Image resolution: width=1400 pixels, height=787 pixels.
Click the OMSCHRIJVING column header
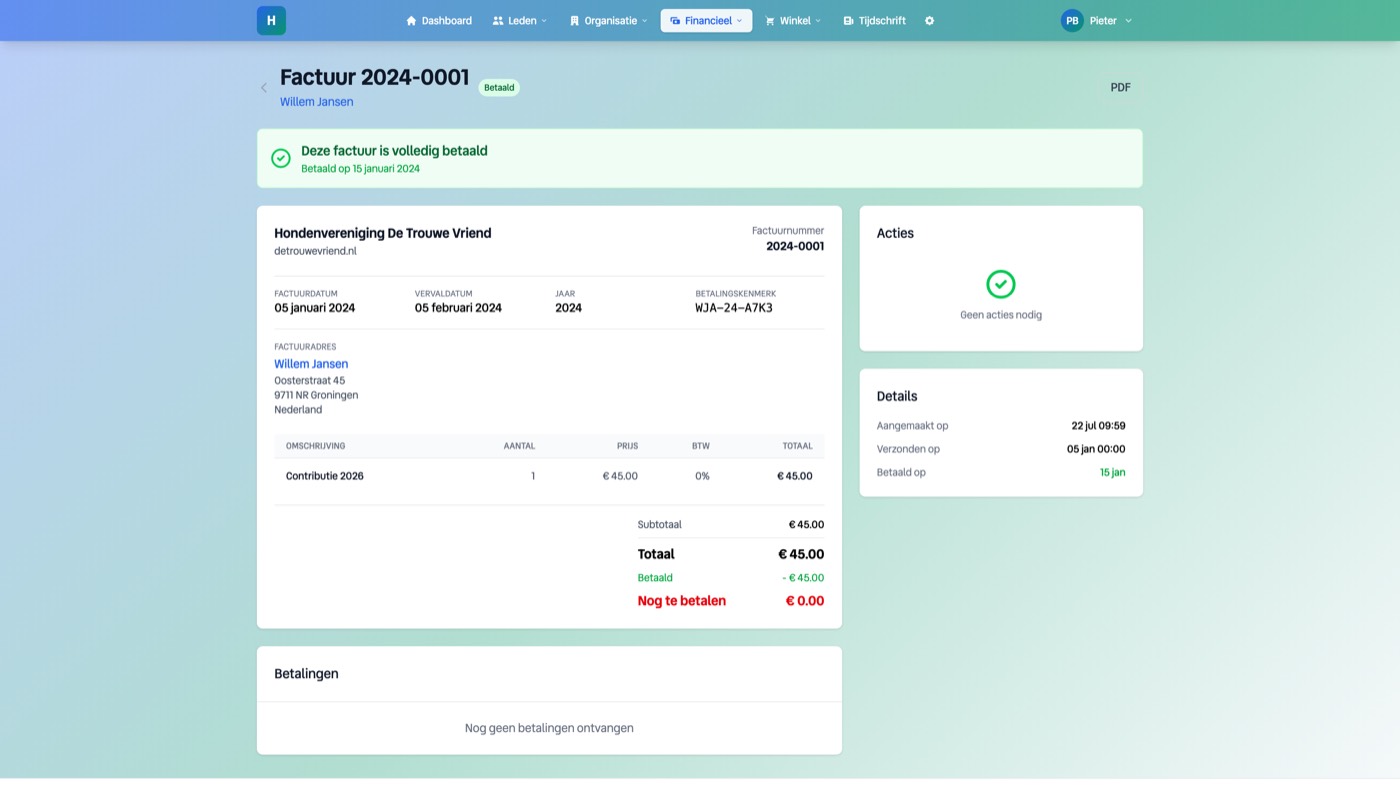pos(316,446)
